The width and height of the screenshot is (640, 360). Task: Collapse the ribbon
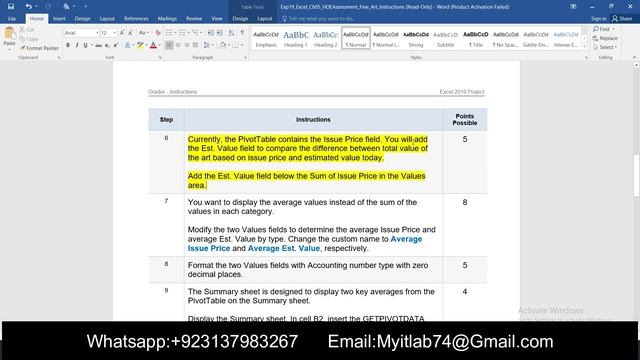[x=634, y=58]
